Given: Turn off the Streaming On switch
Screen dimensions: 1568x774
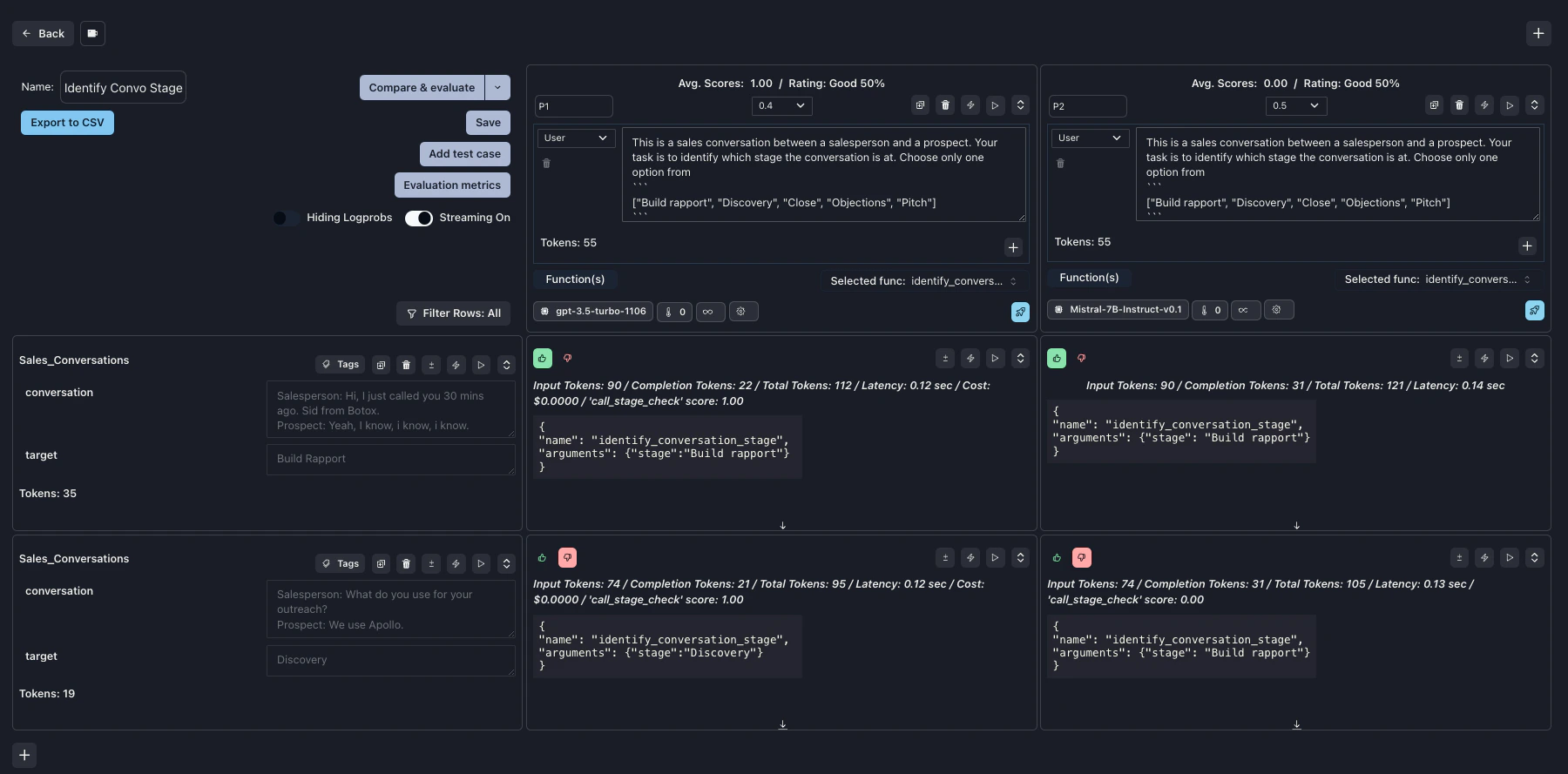Looking at the screenshot, I should click(x=419, y=218).
